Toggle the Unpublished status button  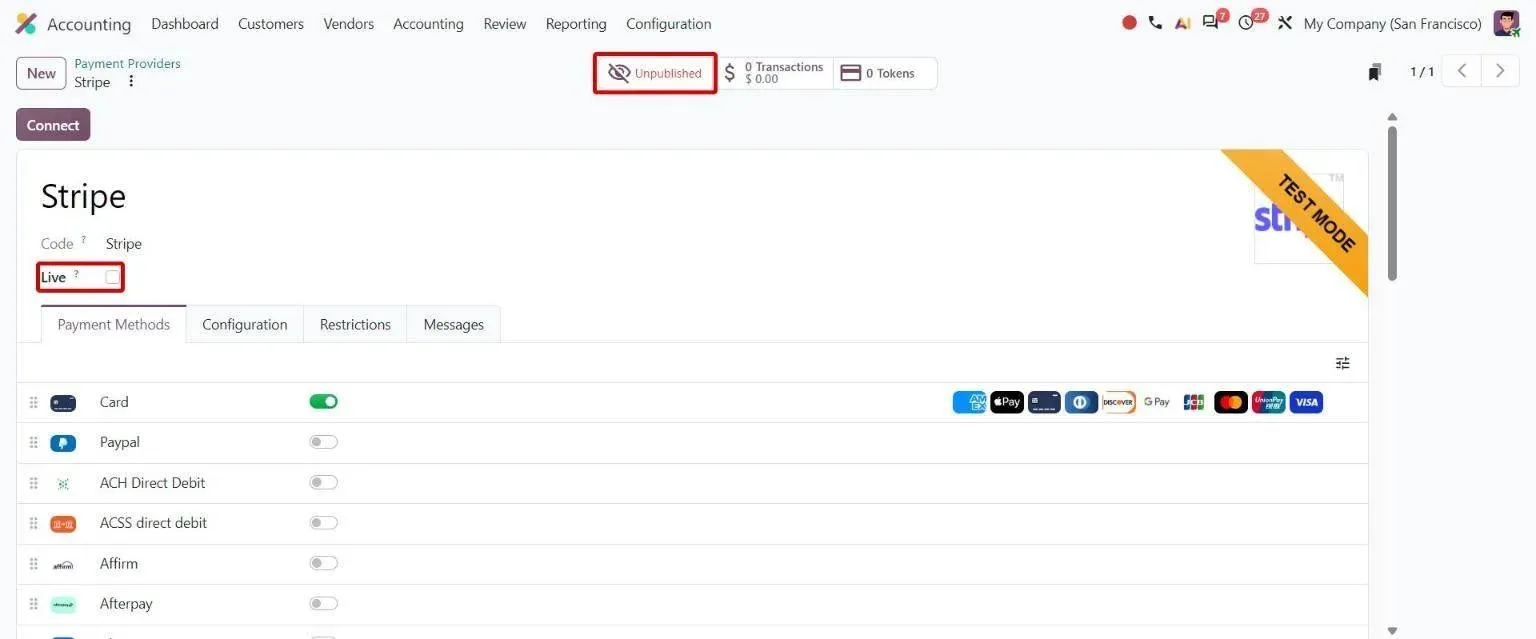pyautogui.click(x=655, y=73)
